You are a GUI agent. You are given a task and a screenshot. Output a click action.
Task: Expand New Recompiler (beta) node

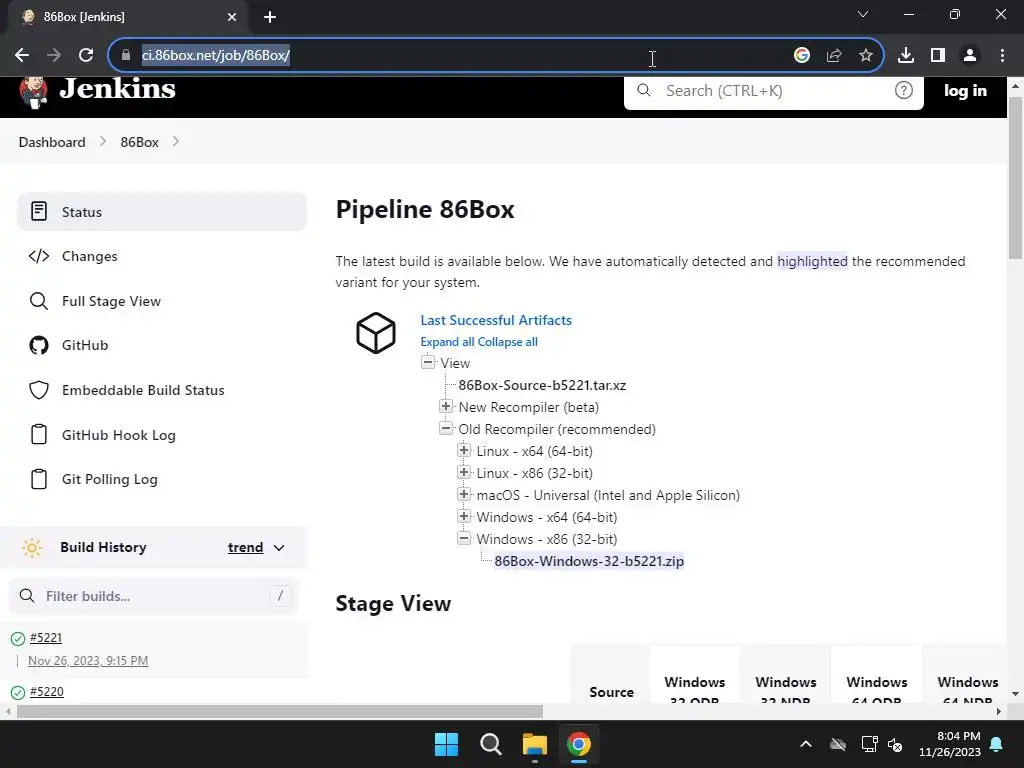(x=446, y=406)
